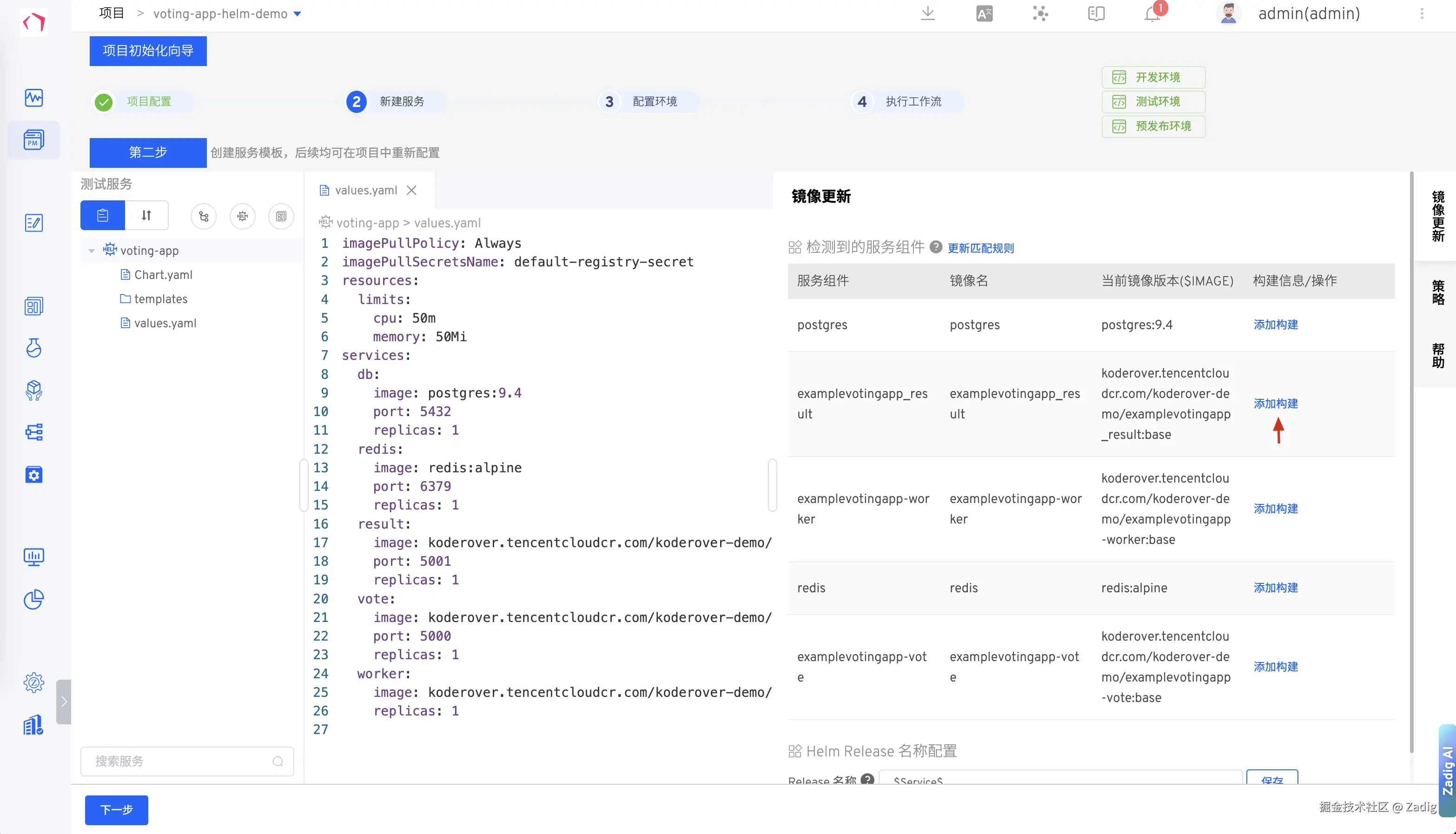Click the 下一步 button

pos(116,809)
